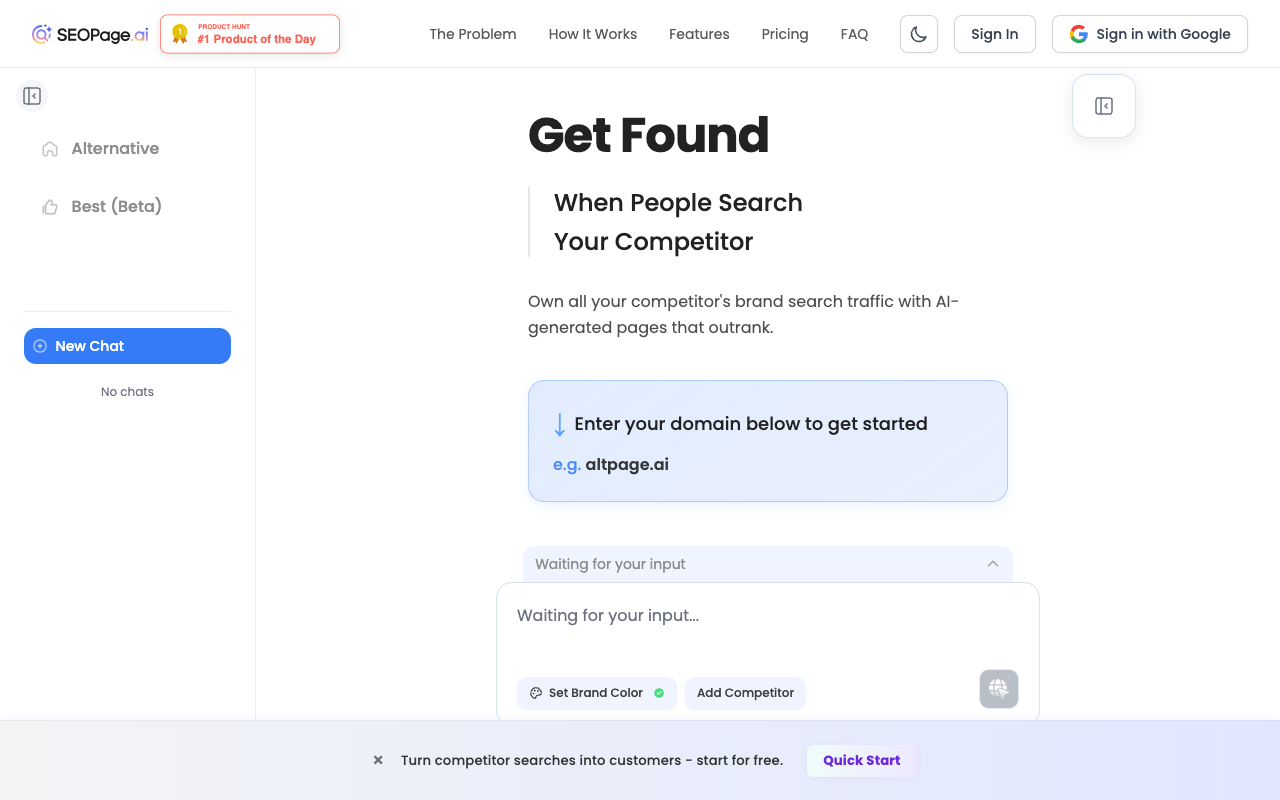This screenshot has height=800, width=1280.
Task: Sign in with Google
Action: point(1149,33)
